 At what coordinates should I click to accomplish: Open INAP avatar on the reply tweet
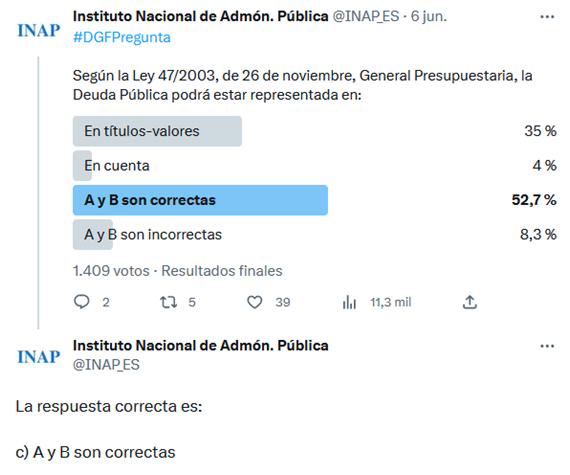[x=39, y=357]
